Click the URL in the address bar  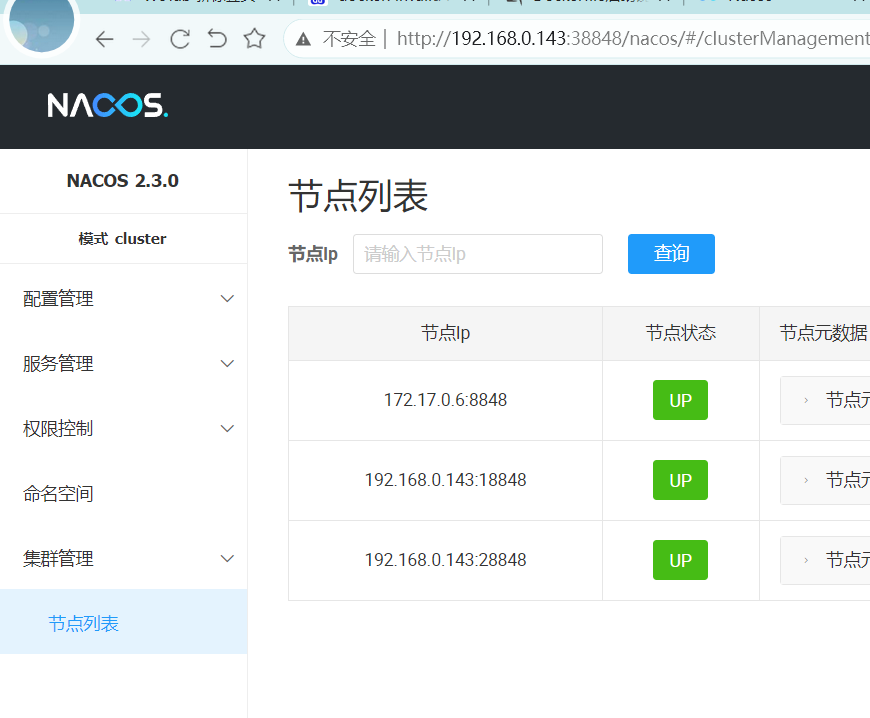click(x=633, y=38)
